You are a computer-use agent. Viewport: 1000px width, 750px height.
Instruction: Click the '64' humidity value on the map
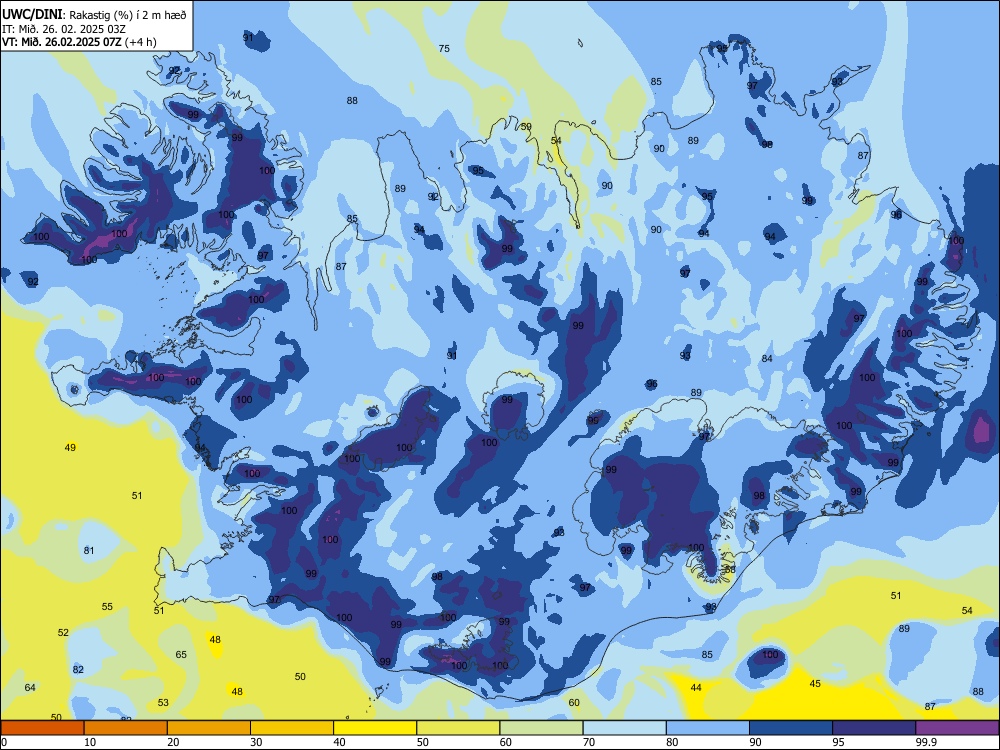pos(30,688)
